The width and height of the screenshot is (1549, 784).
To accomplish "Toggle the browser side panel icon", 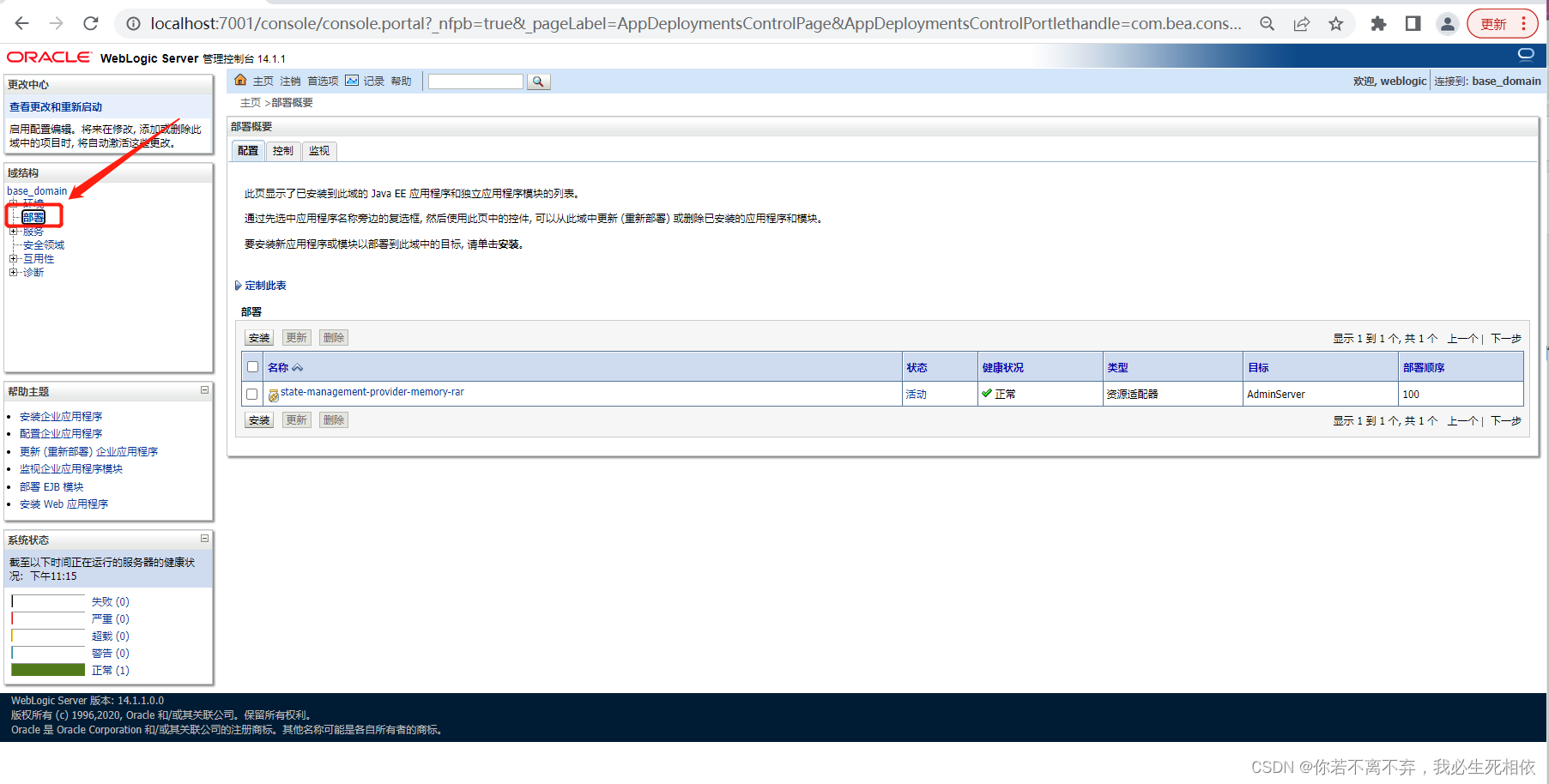I will coord(1413,24).
